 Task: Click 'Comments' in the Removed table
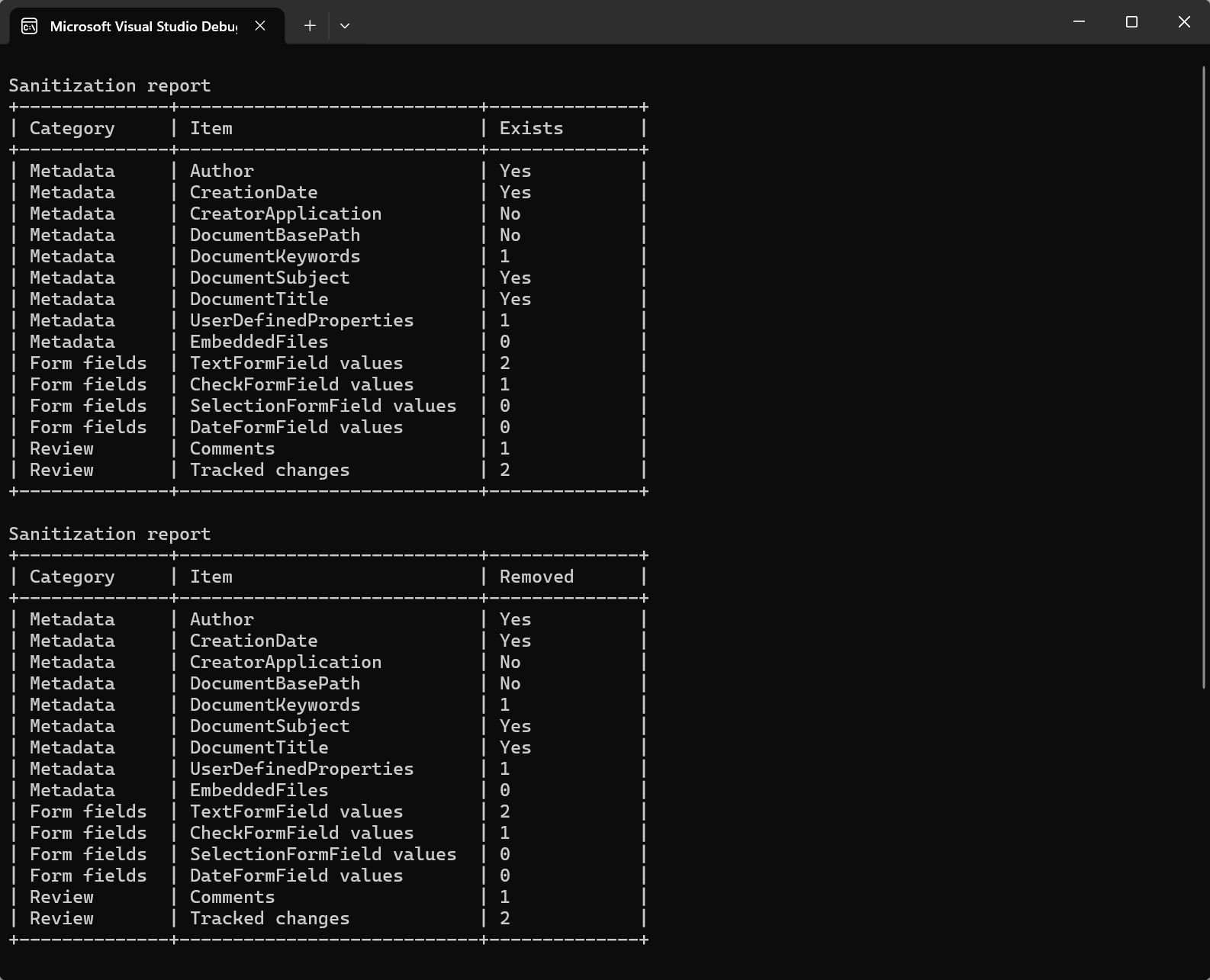click(x=233, y=897)
